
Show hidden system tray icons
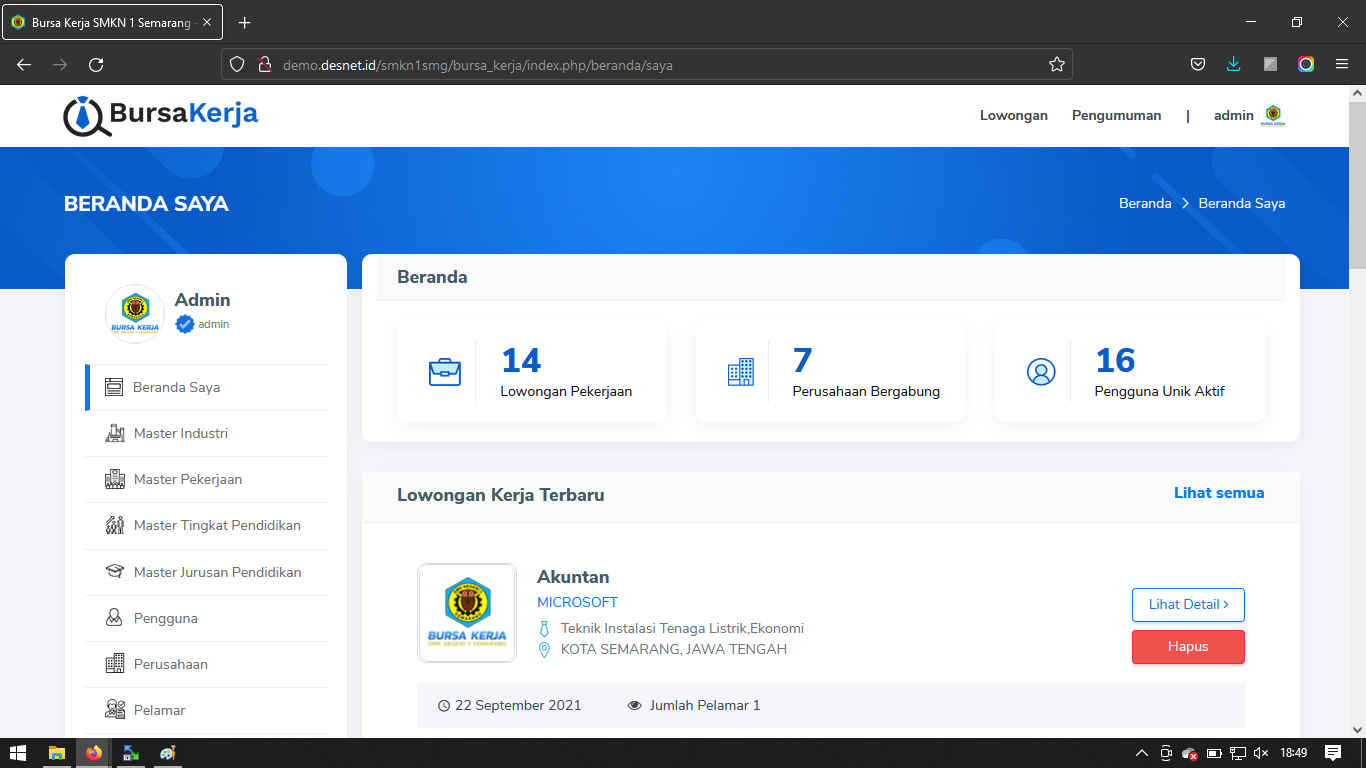(x=1141, y=753)
